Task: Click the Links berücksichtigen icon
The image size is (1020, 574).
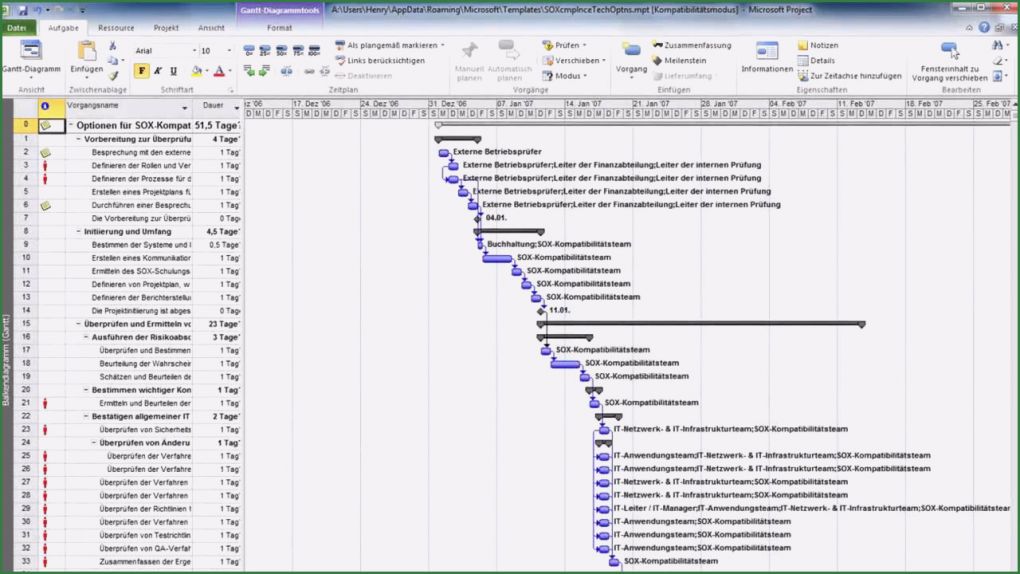Action: [340, 60]
